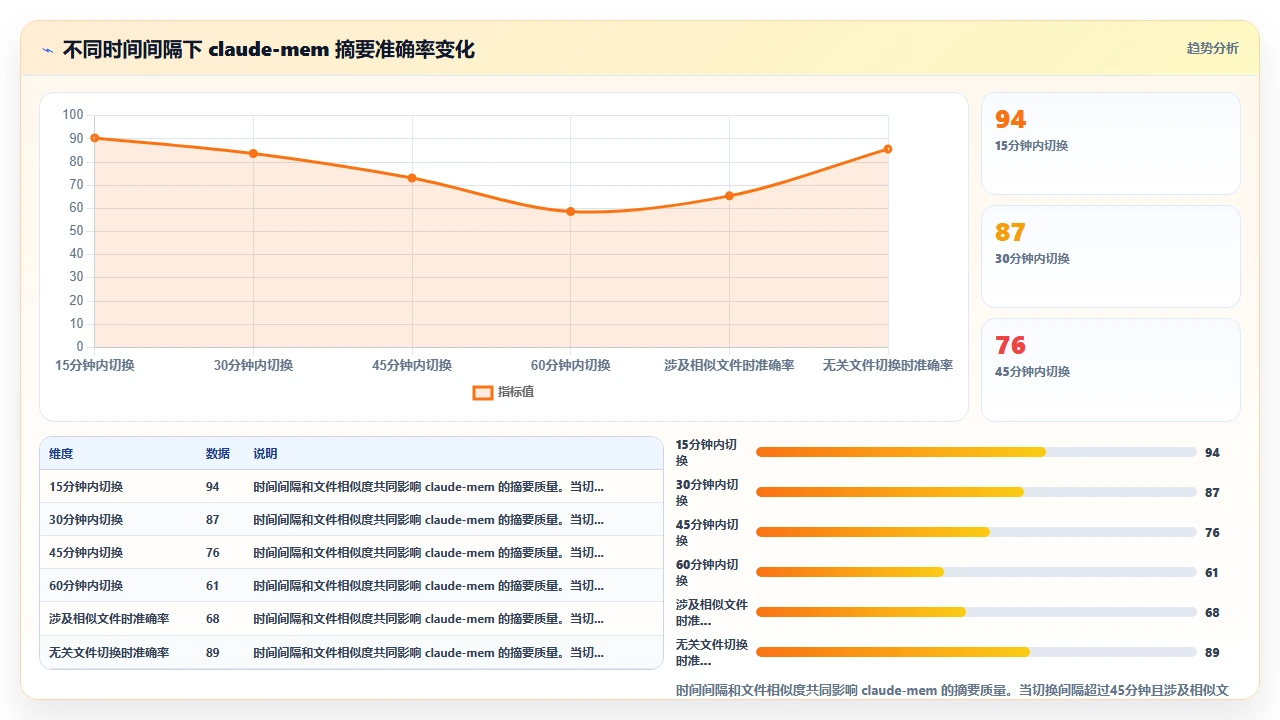Select the chart data point for 45分钟内切换
1280x720 pixels.
point(412,178)
